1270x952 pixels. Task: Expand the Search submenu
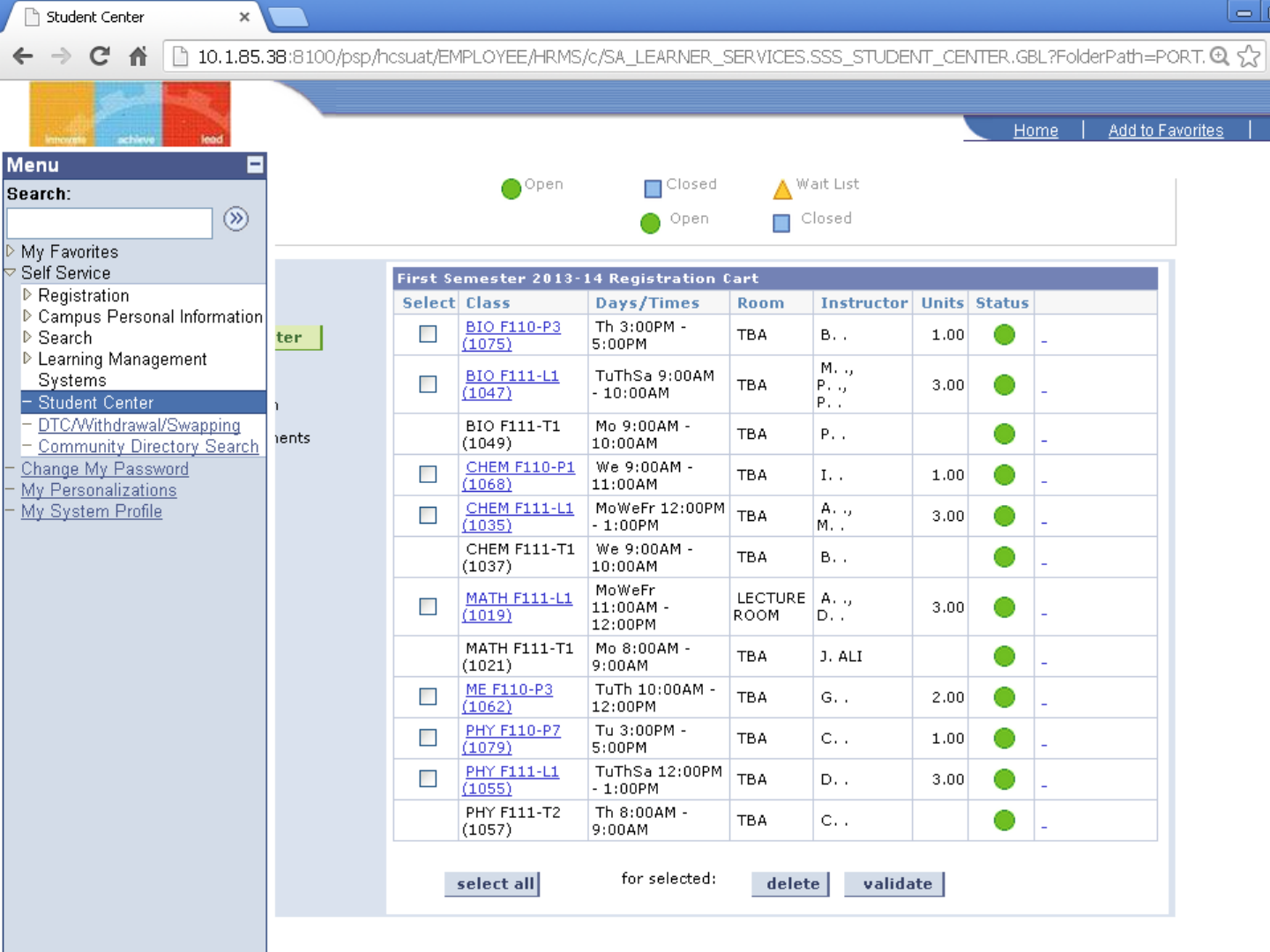[27, 337]
